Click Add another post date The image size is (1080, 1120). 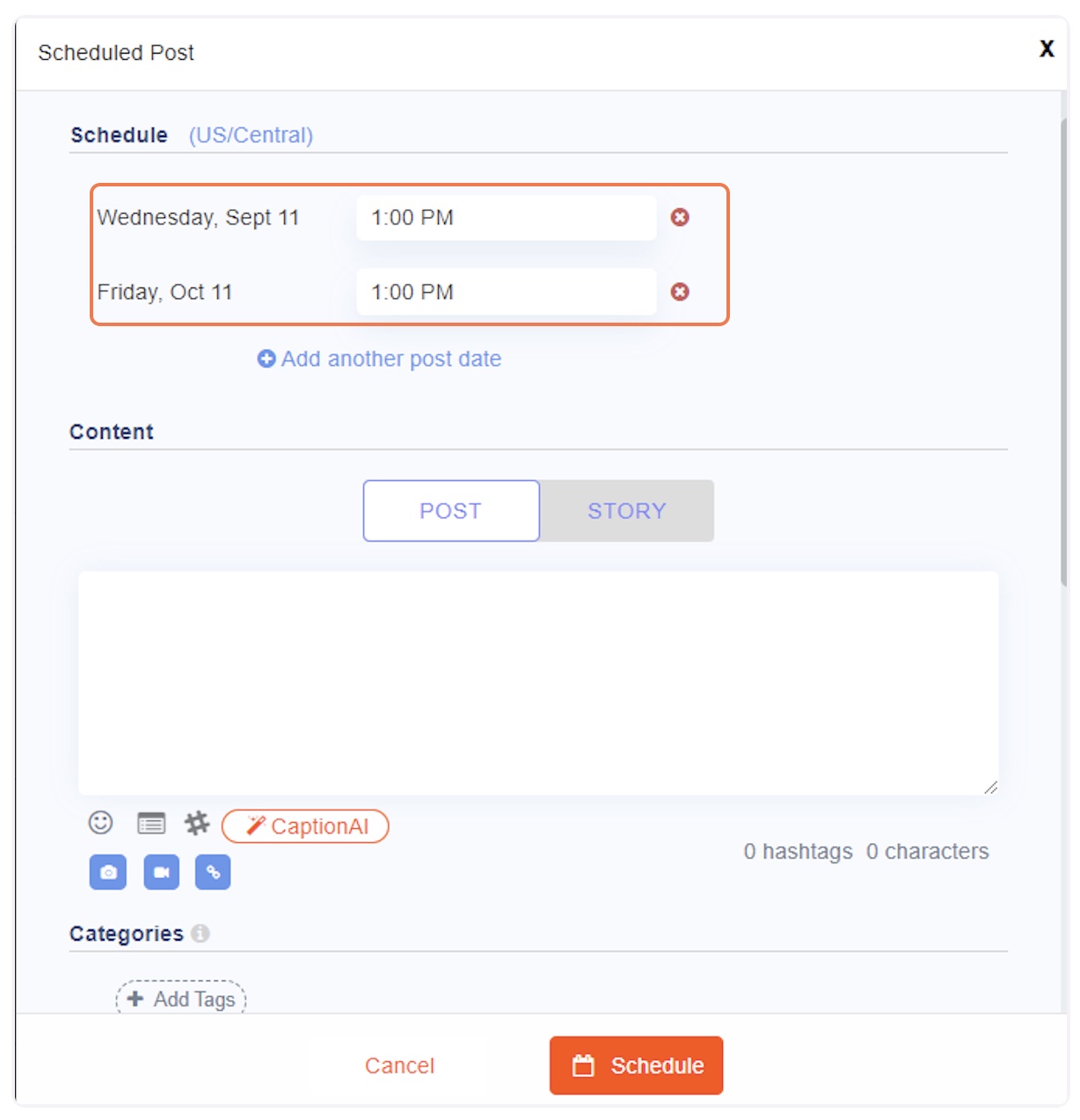[380, 359]
